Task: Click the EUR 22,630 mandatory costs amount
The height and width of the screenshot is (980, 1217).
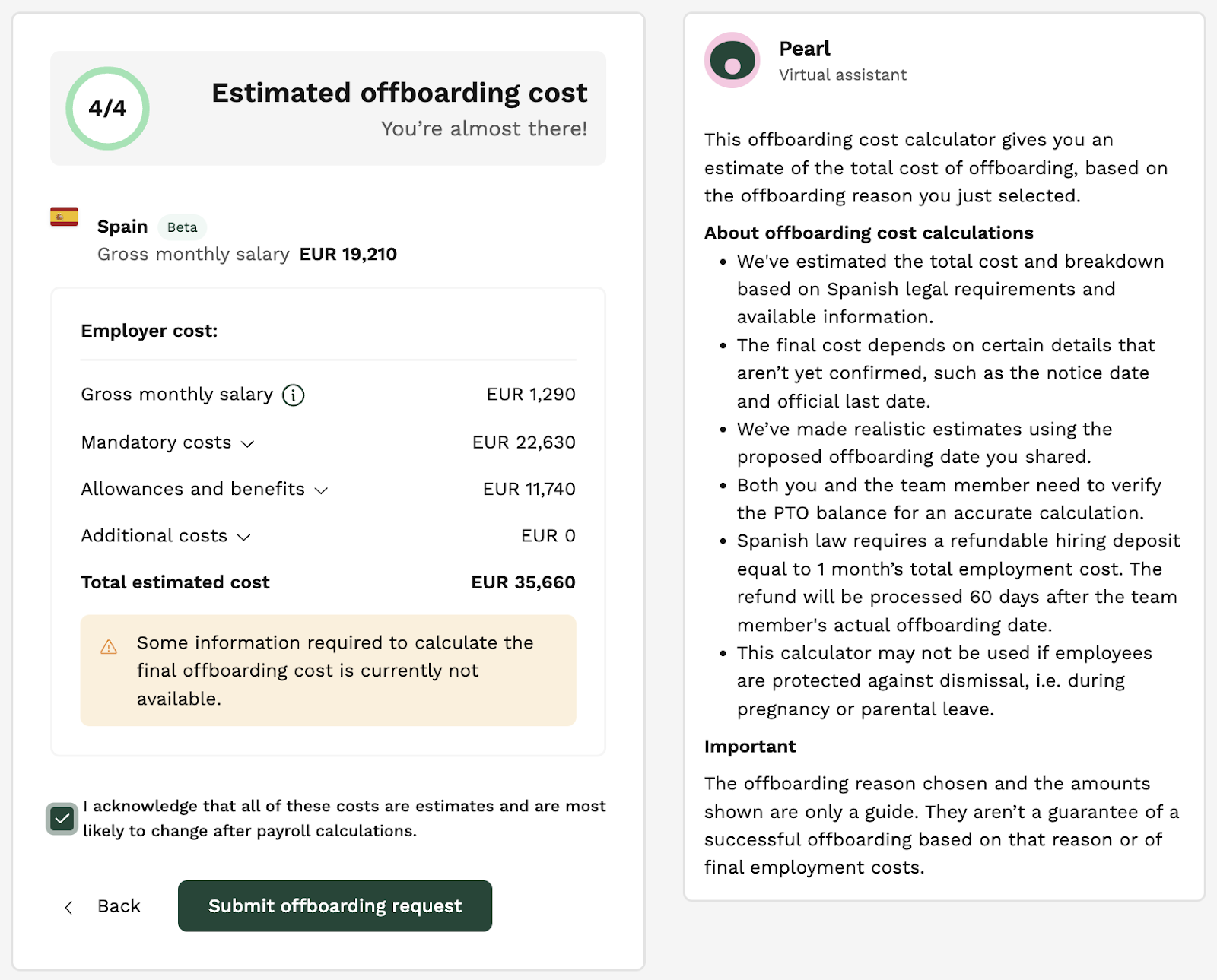Action: click(523, 442)
